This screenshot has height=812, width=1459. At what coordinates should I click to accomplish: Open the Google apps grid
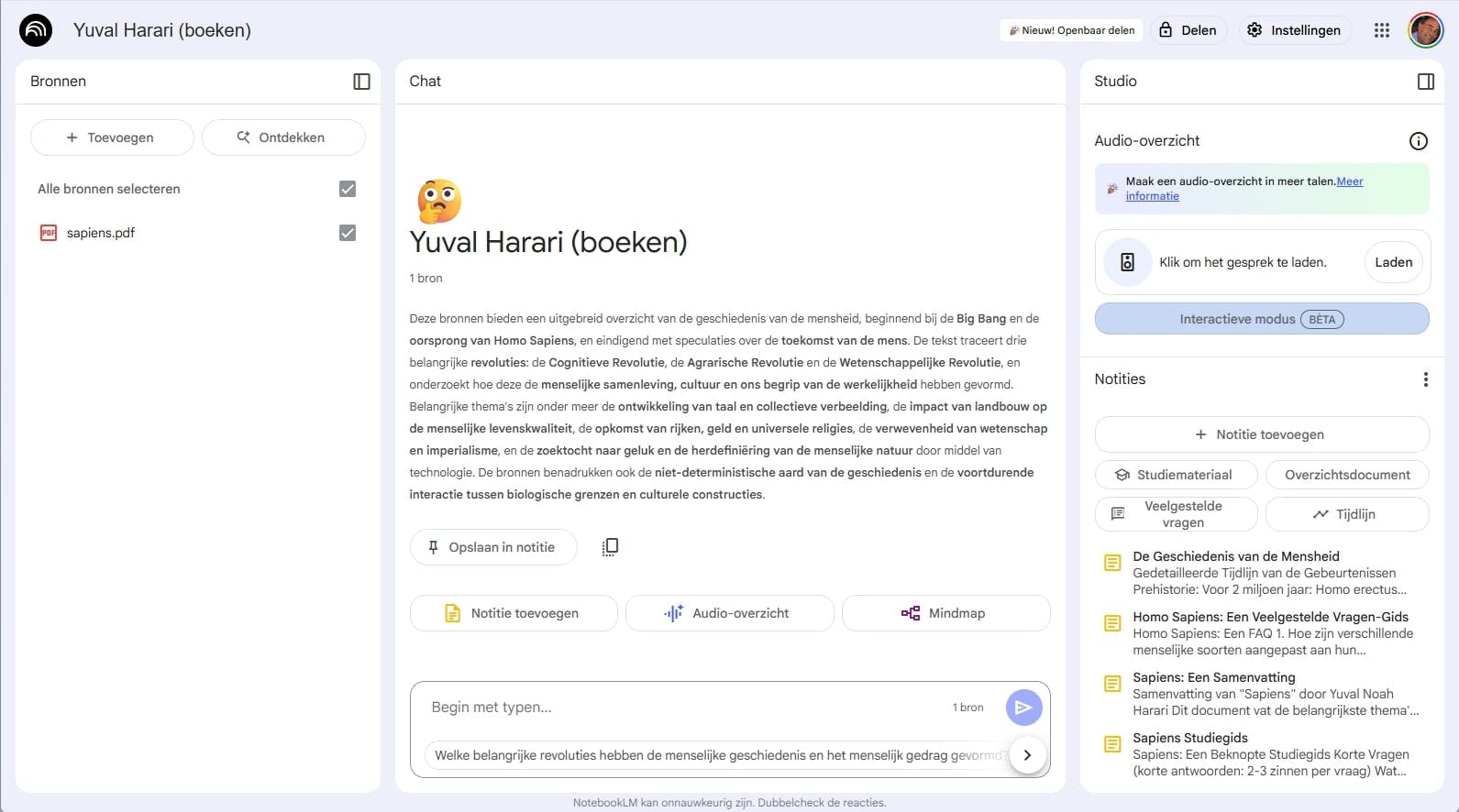pos(1382,30)
